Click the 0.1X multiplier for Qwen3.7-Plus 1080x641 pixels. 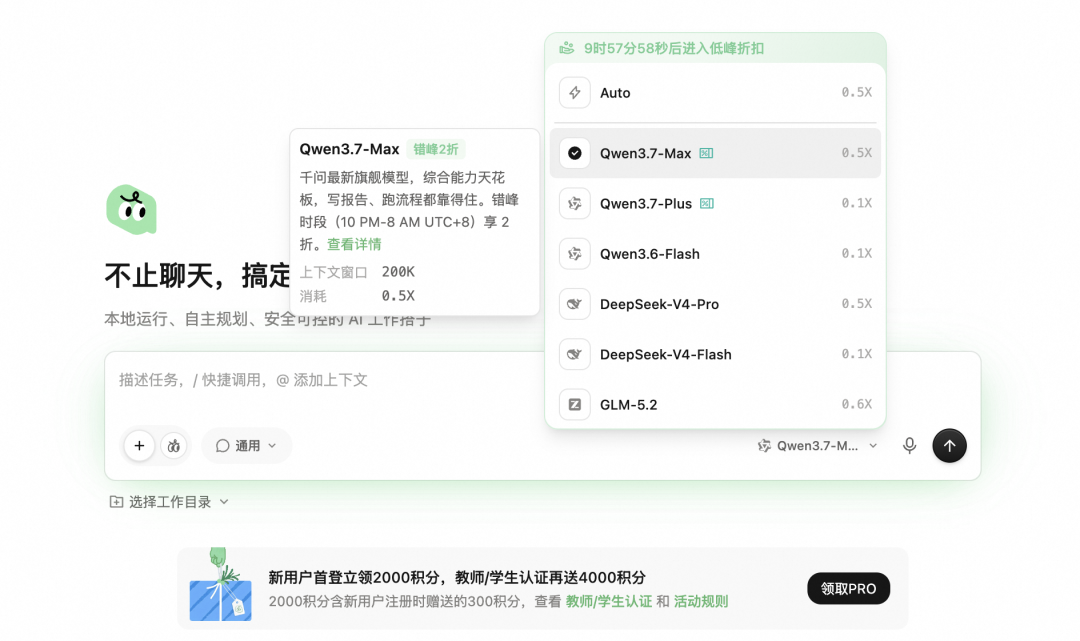pos(856,203)
